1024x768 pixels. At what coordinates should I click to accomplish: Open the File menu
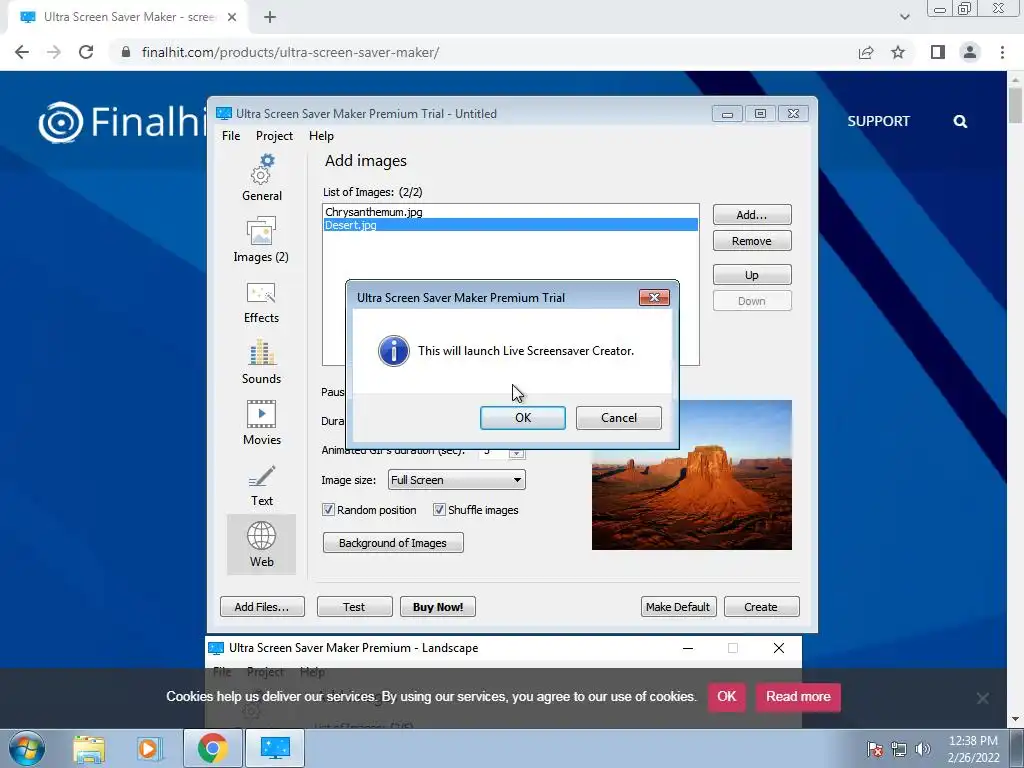(x=231, y=136)
